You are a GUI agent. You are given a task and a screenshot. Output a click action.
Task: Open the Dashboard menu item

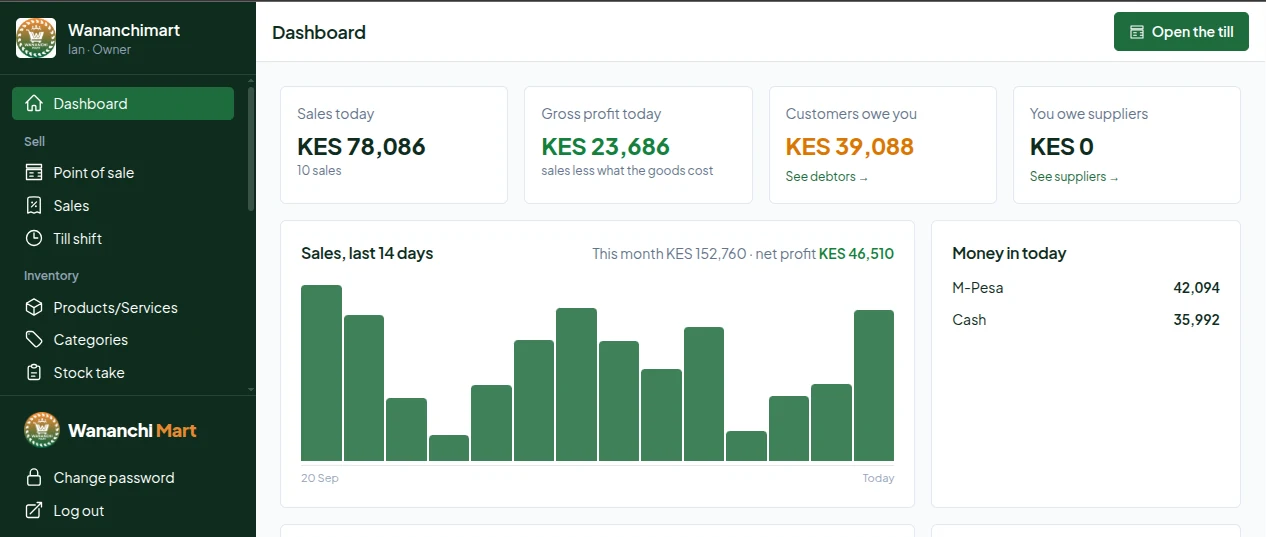pos(123,103)
